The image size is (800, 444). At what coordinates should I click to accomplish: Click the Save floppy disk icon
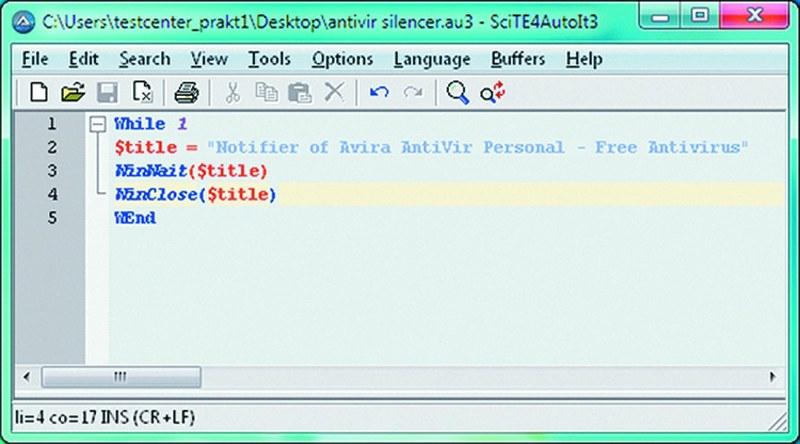[x=107, y=93]
